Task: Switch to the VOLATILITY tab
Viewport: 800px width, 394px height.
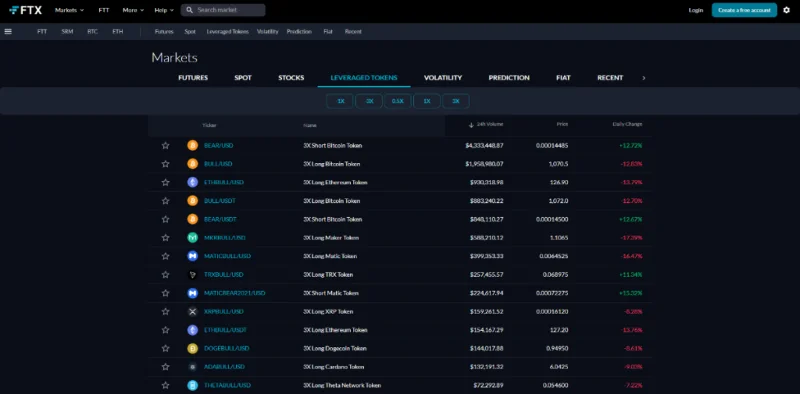Action: 443,78
